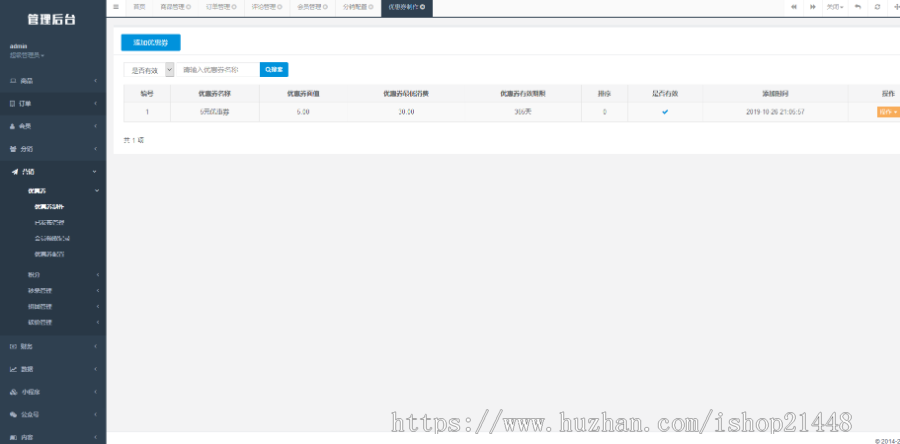
Task: Close the 会员管理 tab via its x icon
Action: (325, 7)
